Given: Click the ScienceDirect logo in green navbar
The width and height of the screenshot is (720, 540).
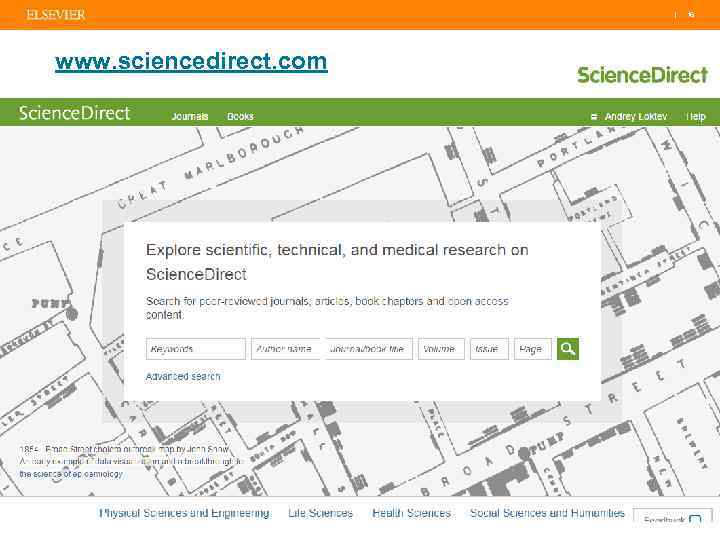Looking at the screenshot, I should point(75,113).
